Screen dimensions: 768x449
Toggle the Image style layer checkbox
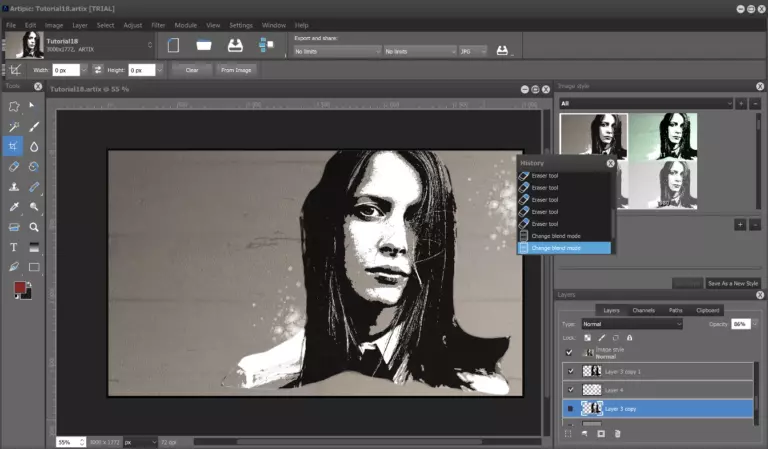(x=570, y=352)
